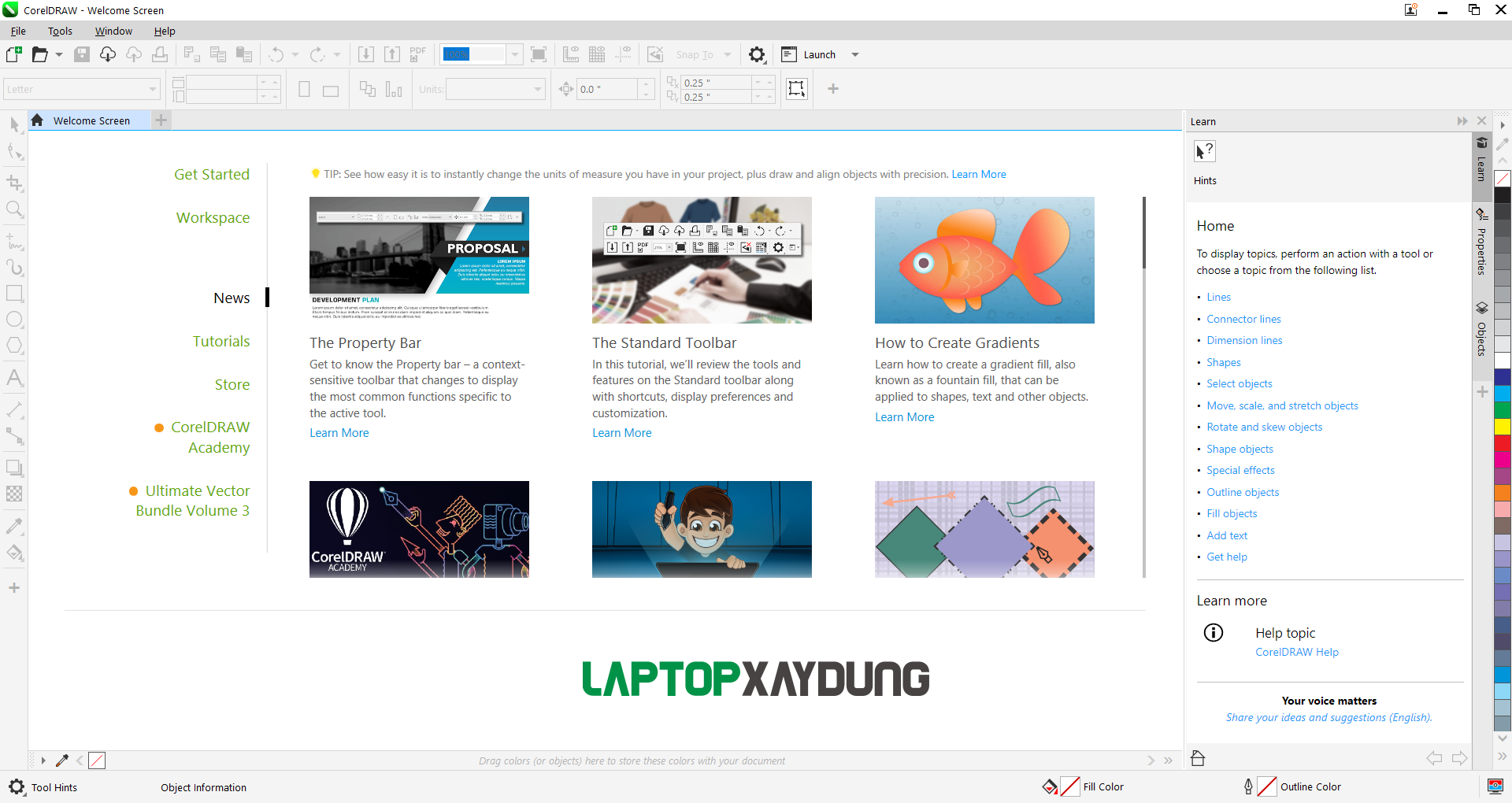Select the Zoom tool in toolbox

tap(14, 209)
